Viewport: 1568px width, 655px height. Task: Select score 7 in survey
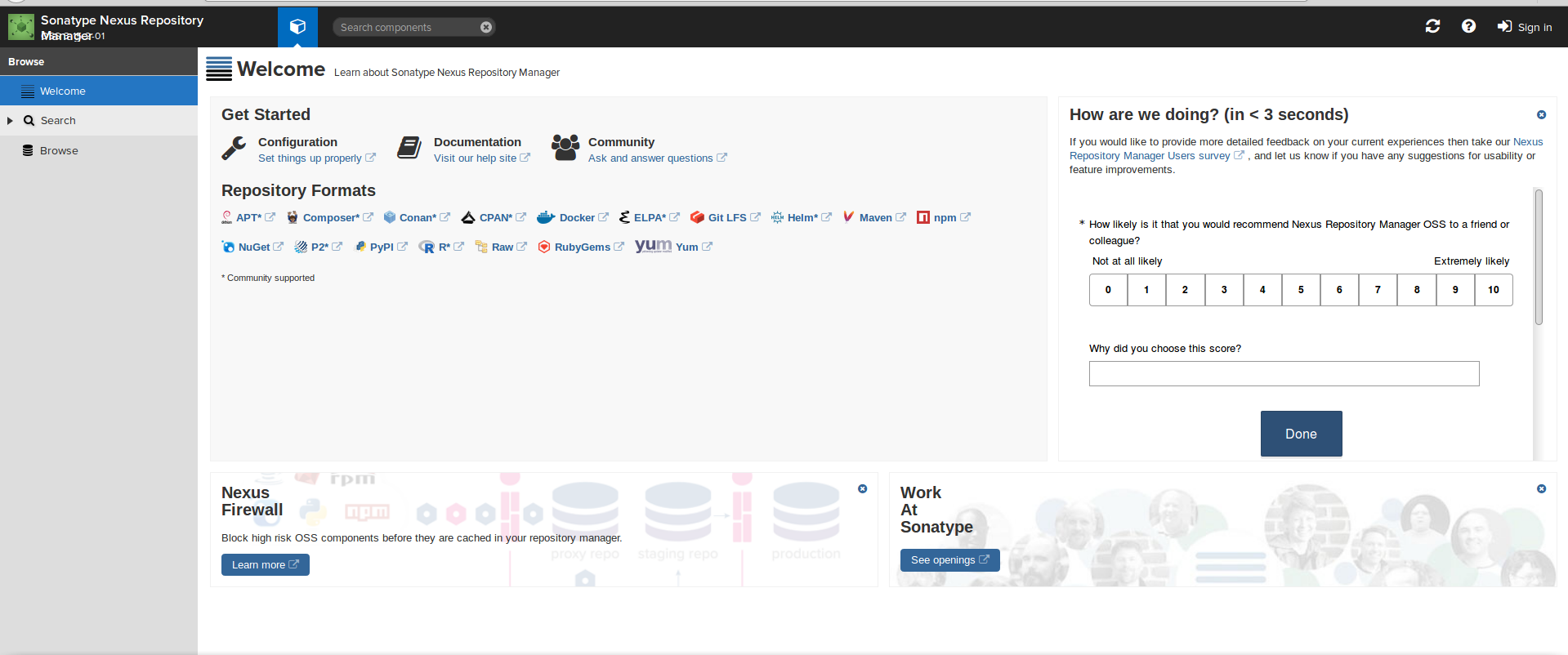[x=1378, y=290]
